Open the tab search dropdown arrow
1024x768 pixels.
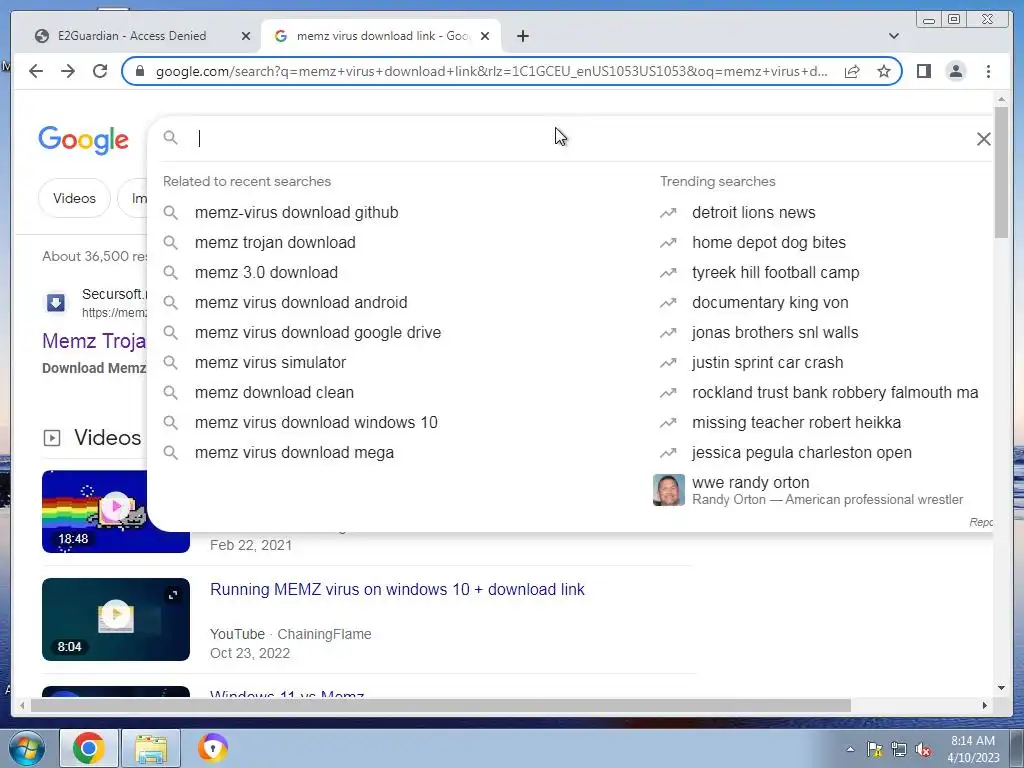point(893,36)
